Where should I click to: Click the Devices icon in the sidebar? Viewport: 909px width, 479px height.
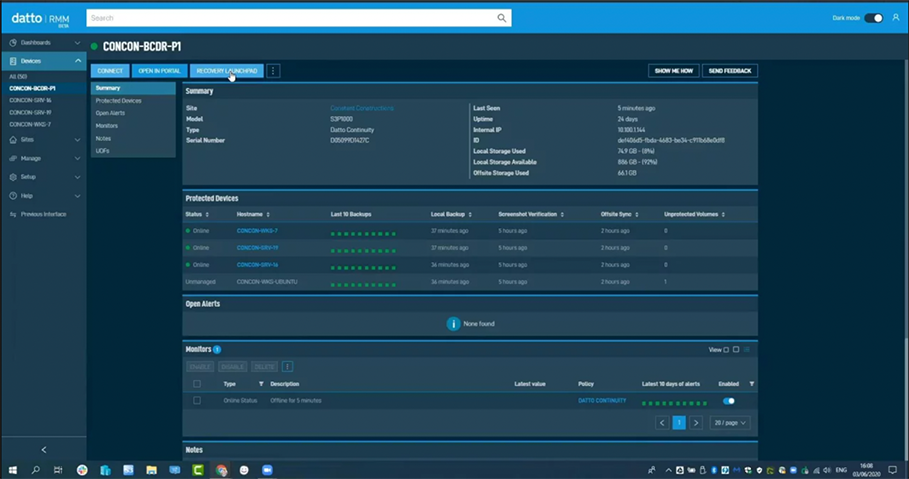13,61
